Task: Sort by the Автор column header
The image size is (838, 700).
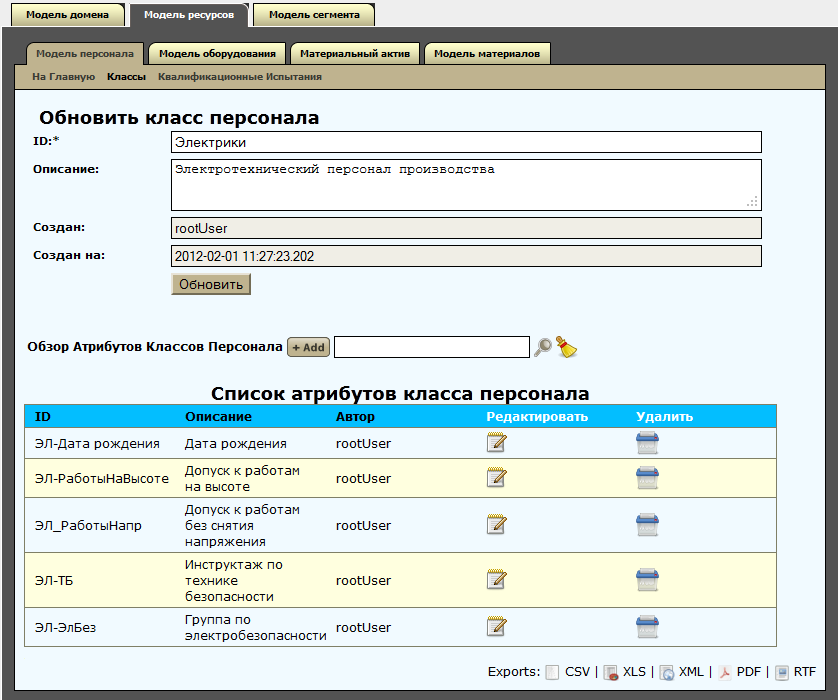Action: 355,417
